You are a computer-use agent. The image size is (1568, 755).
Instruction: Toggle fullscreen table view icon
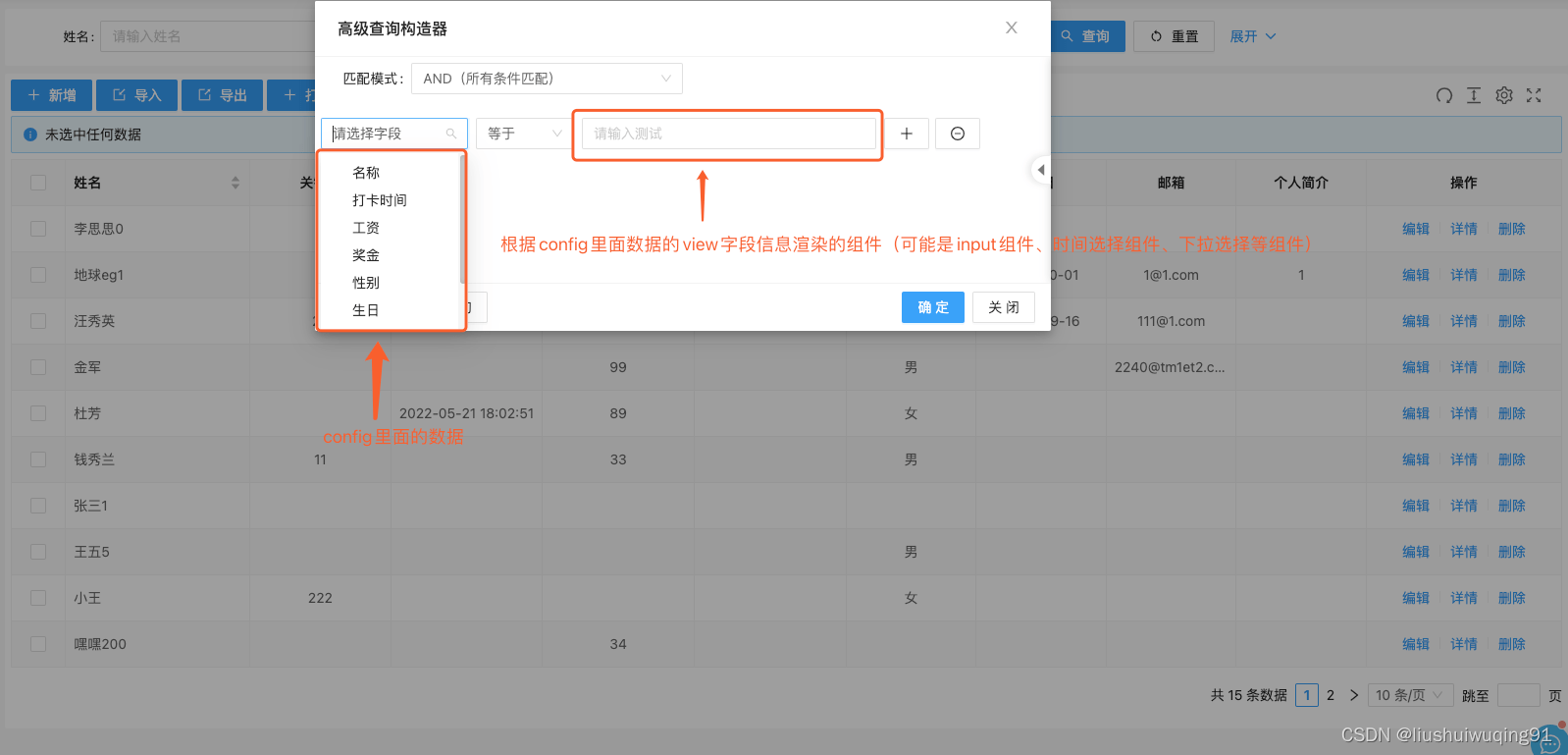(1534, 95)
